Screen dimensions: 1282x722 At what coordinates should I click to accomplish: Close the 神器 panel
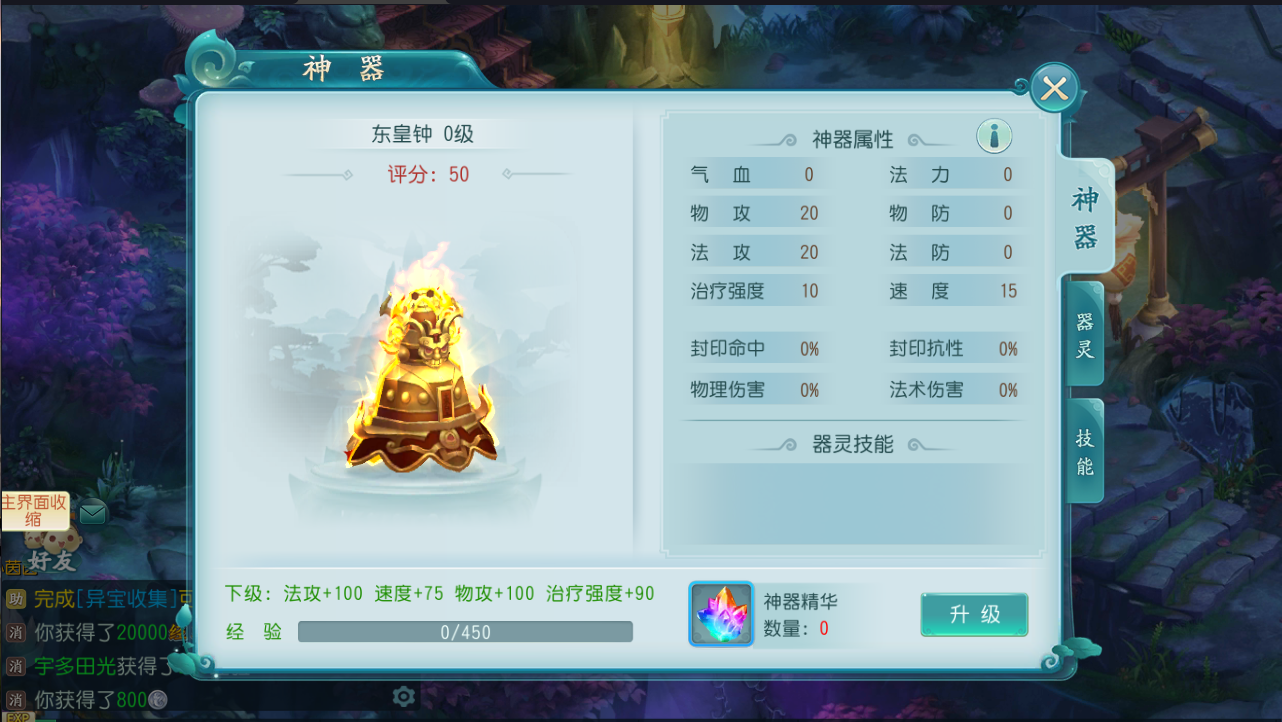1054,89
